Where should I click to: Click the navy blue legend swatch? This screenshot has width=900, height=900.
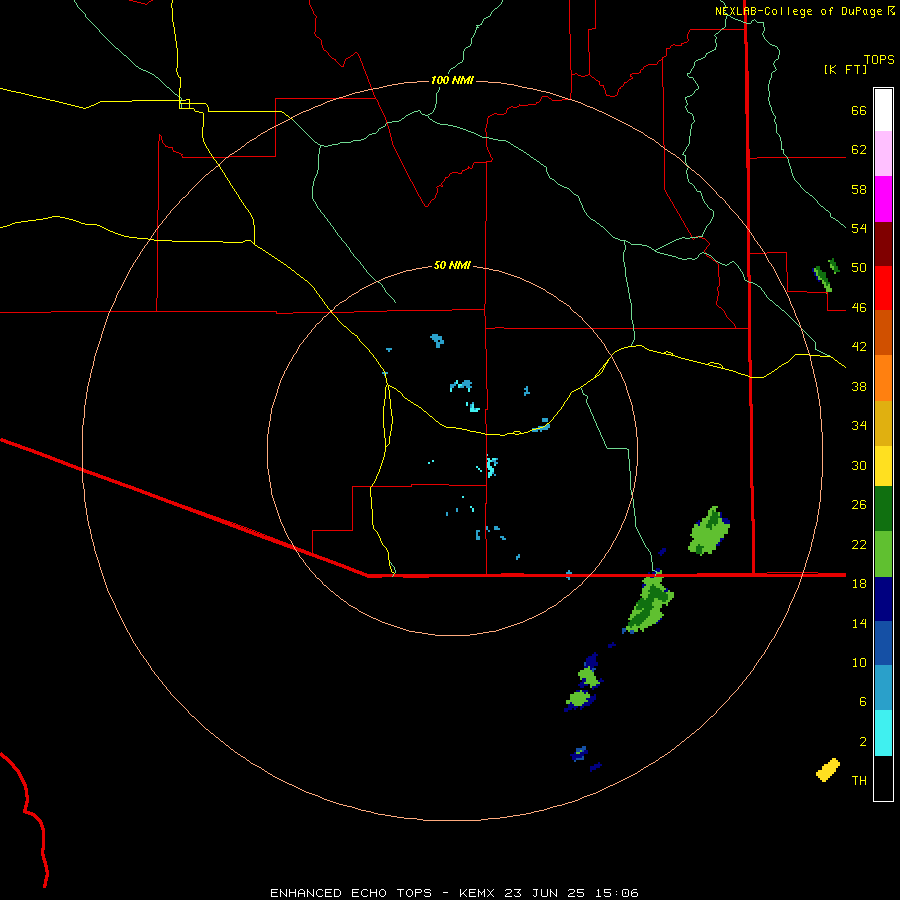pos(883,599)
